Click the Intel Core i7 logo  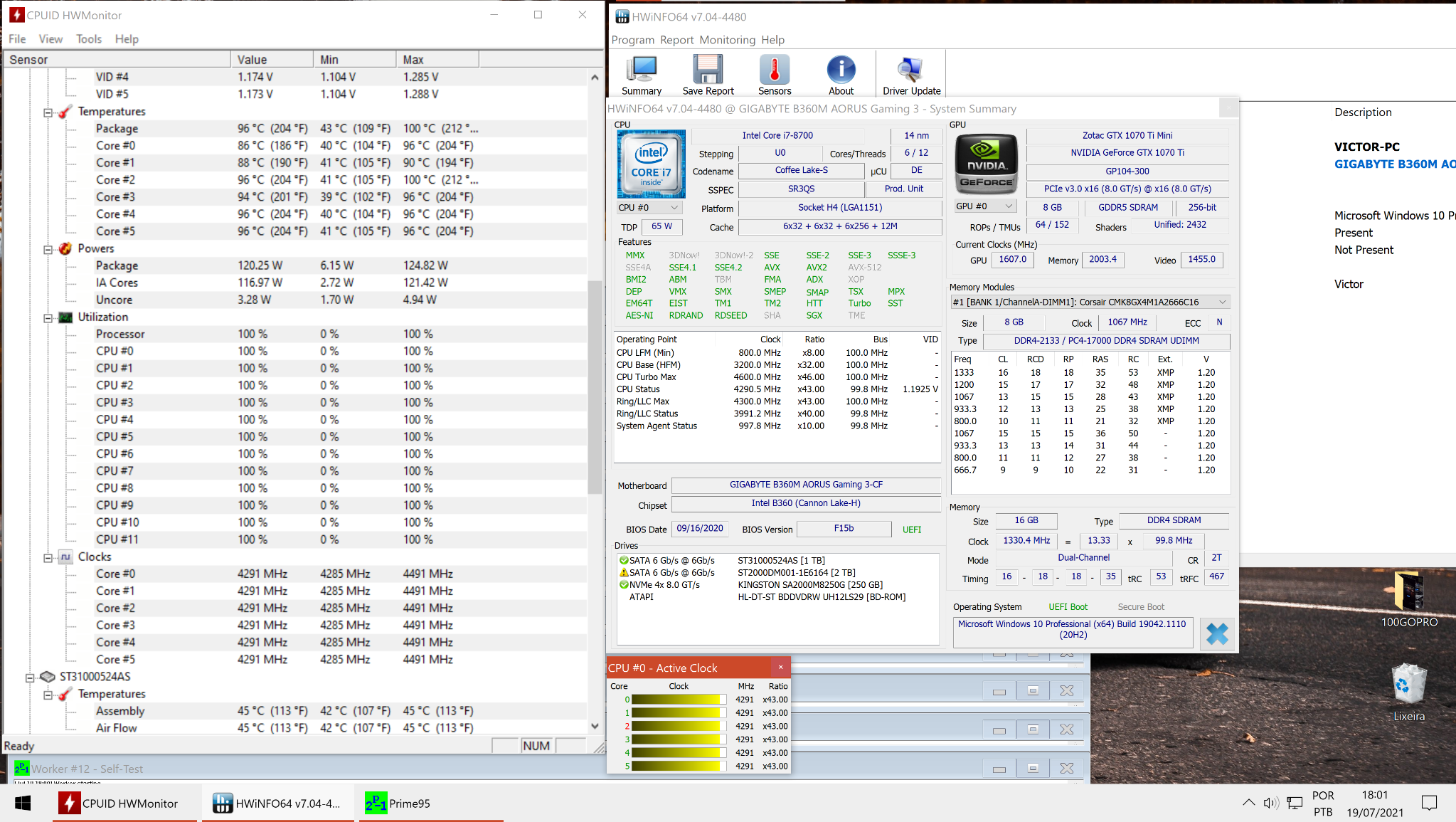tap(651, 164)
